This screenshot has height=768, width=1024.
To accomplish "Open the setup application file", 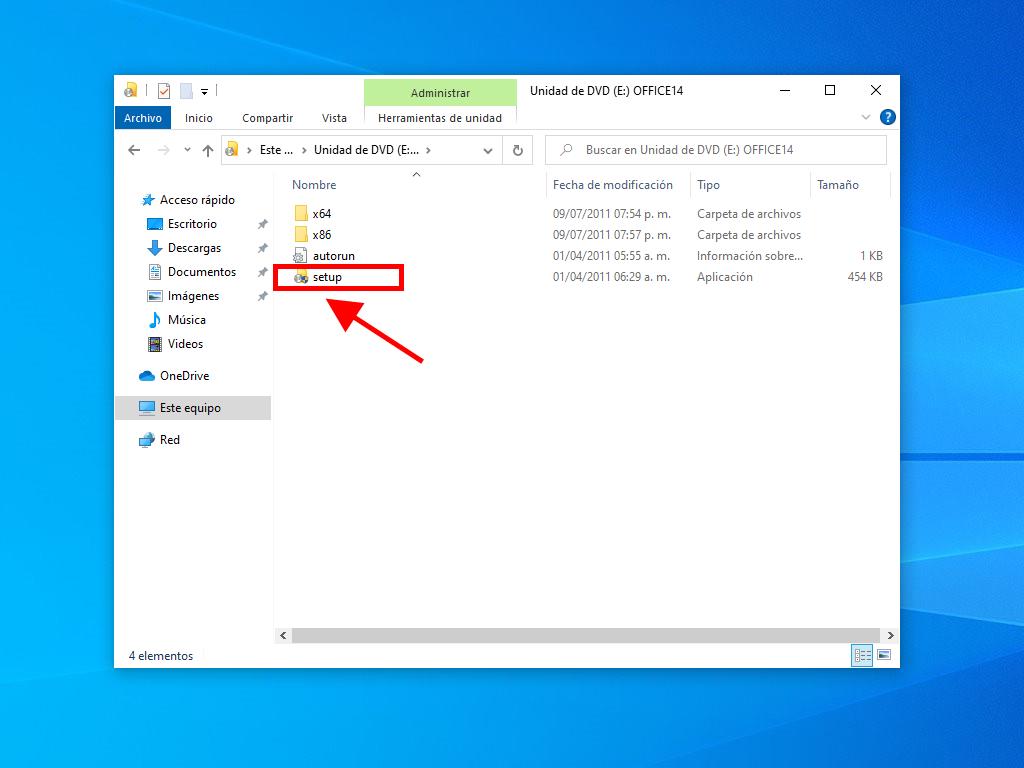I will click(x=327, y=277).
